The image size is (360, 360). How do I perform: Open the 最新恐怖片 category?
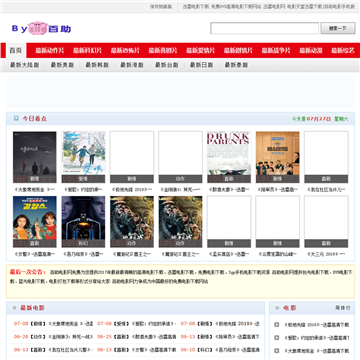[125, 50]
